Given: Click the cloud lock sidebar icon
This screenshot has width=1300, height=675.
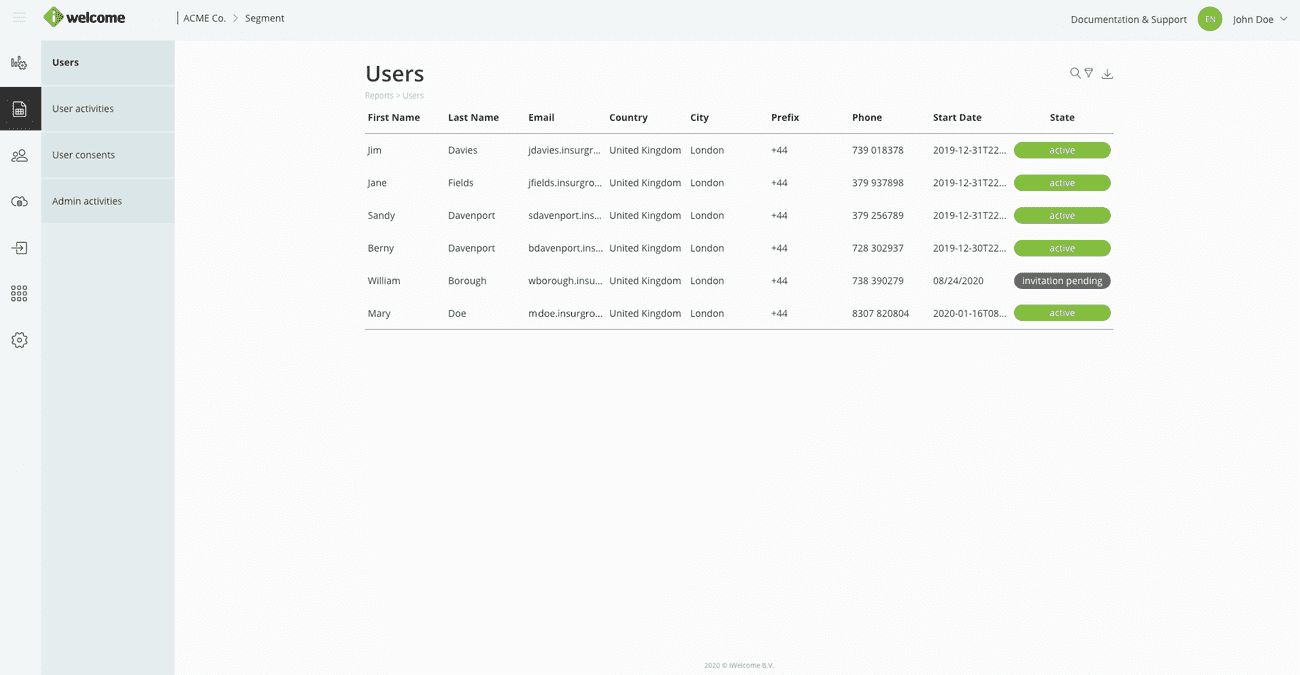Looking at the screenshot, I should tap(19, 202).
